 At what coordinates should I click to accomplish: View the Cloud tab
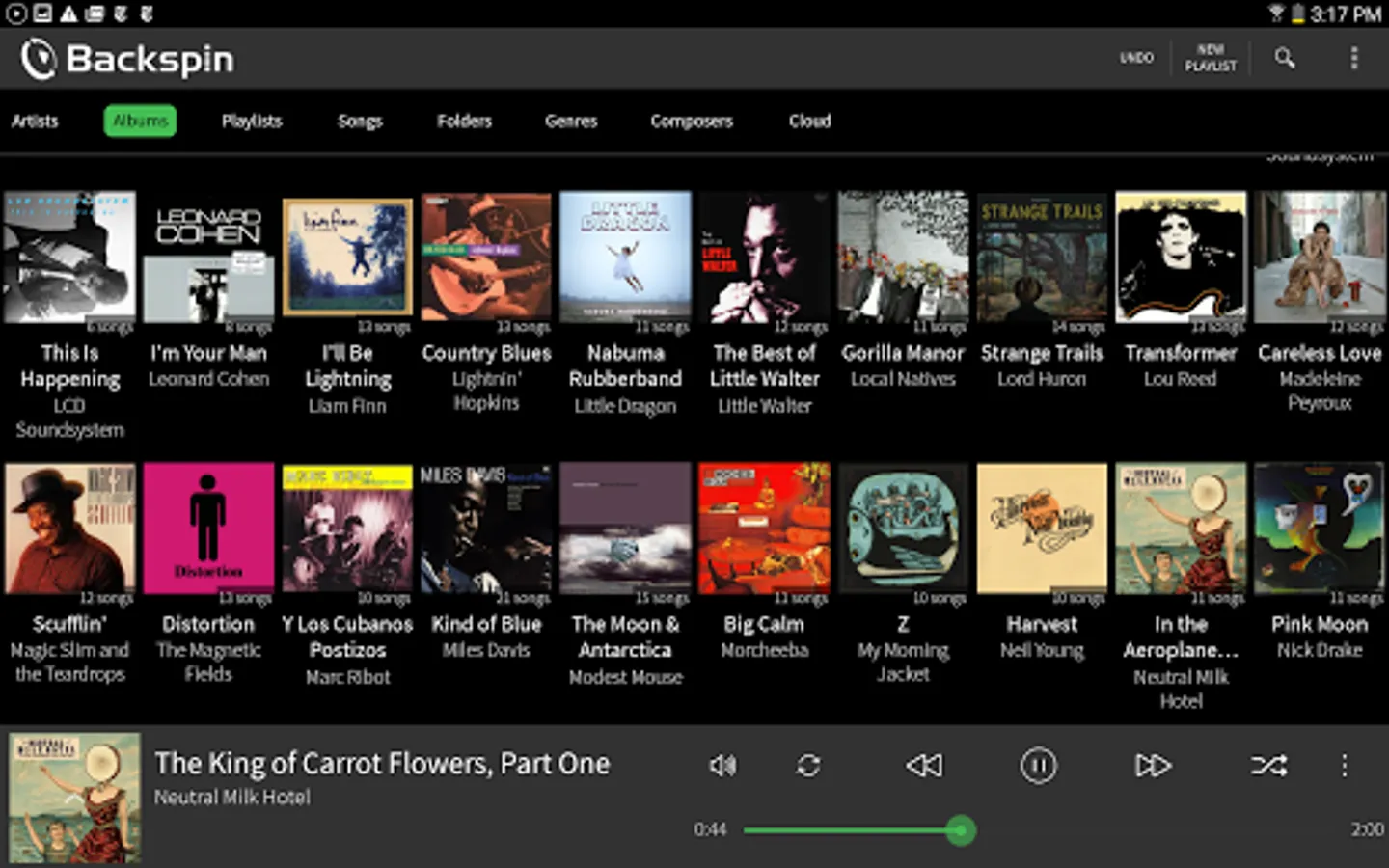pyautogui.click(x=809, y=121)
